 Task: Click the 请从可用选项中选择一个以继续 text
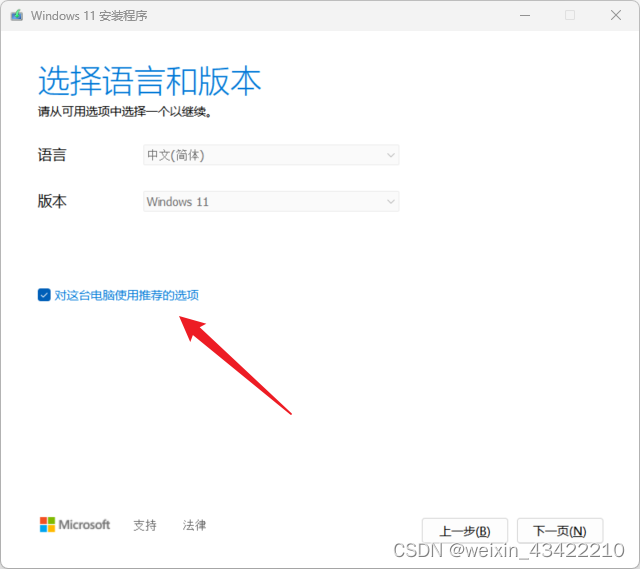125,111
